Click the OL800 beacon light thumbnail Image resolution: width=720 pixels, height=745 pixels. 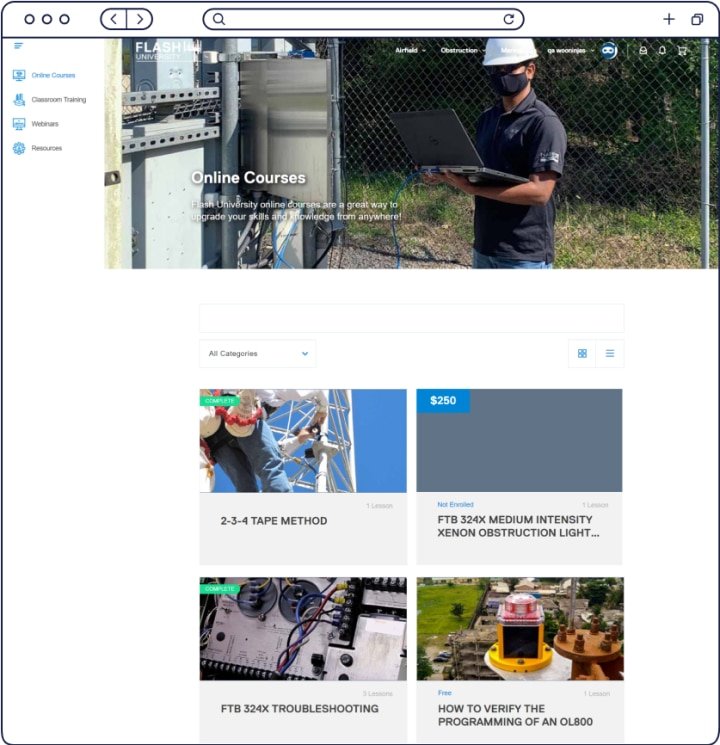(520, 629)
